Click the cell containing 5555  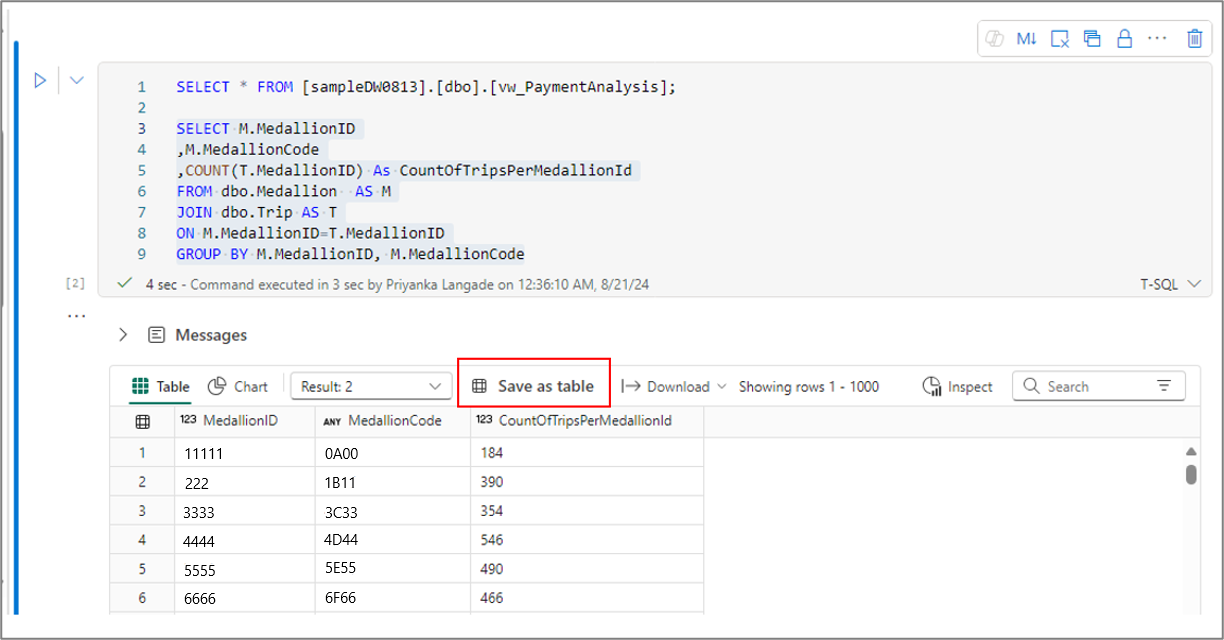click(x=244, y=569)
